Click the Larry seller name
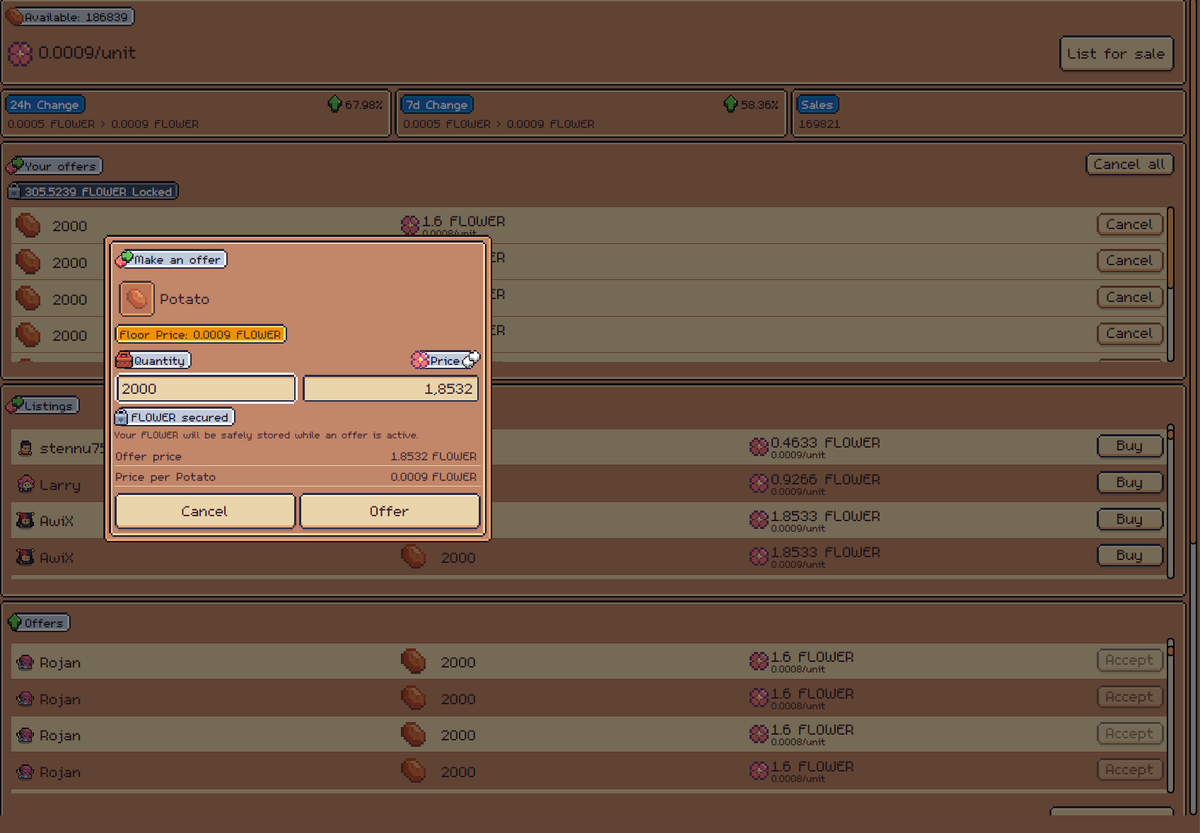The width and height of the screenshot is (1200, 833). [60, 485]
